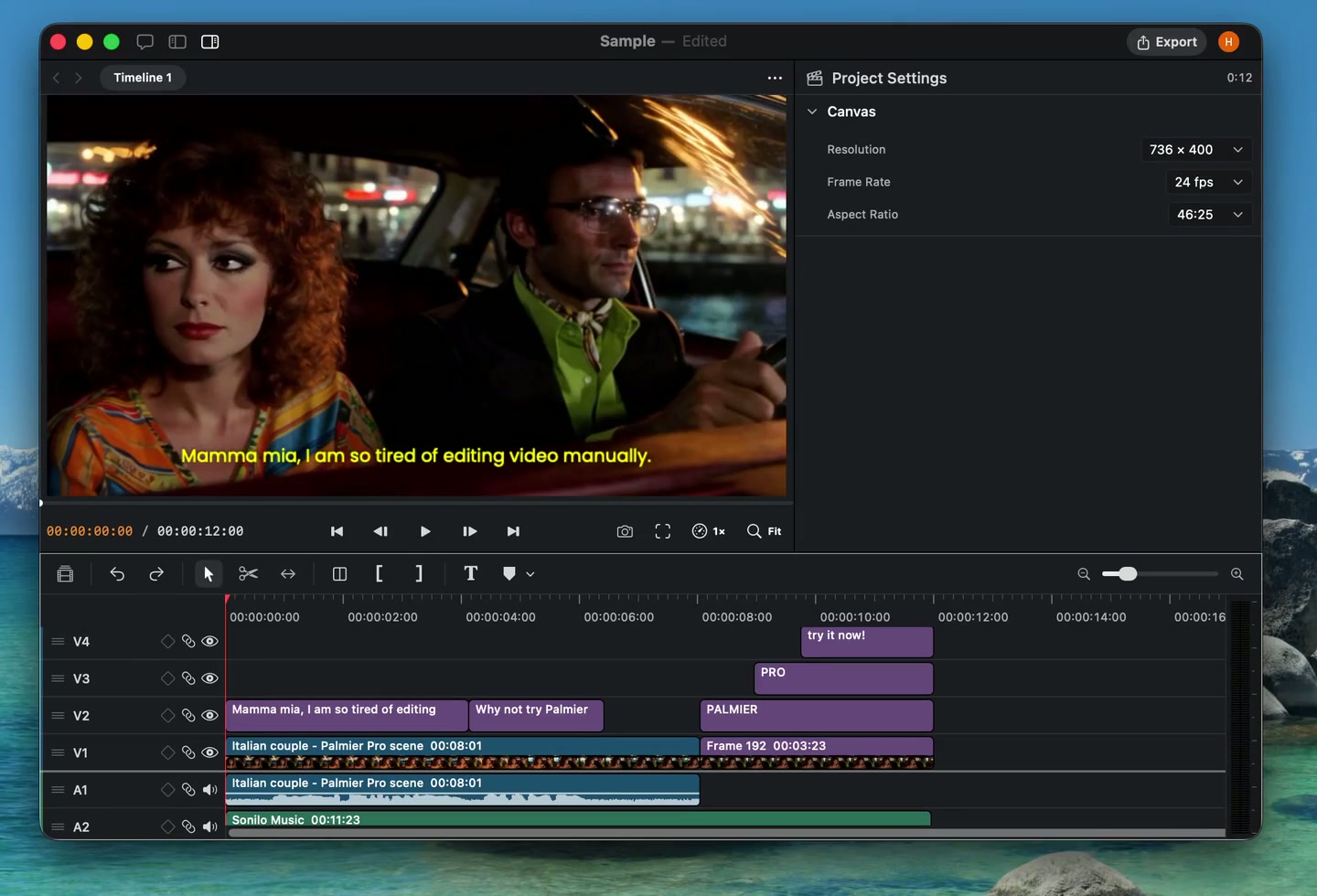Click the split clip icon
This screenshot has width=1317, height=896.
[339, 573]
